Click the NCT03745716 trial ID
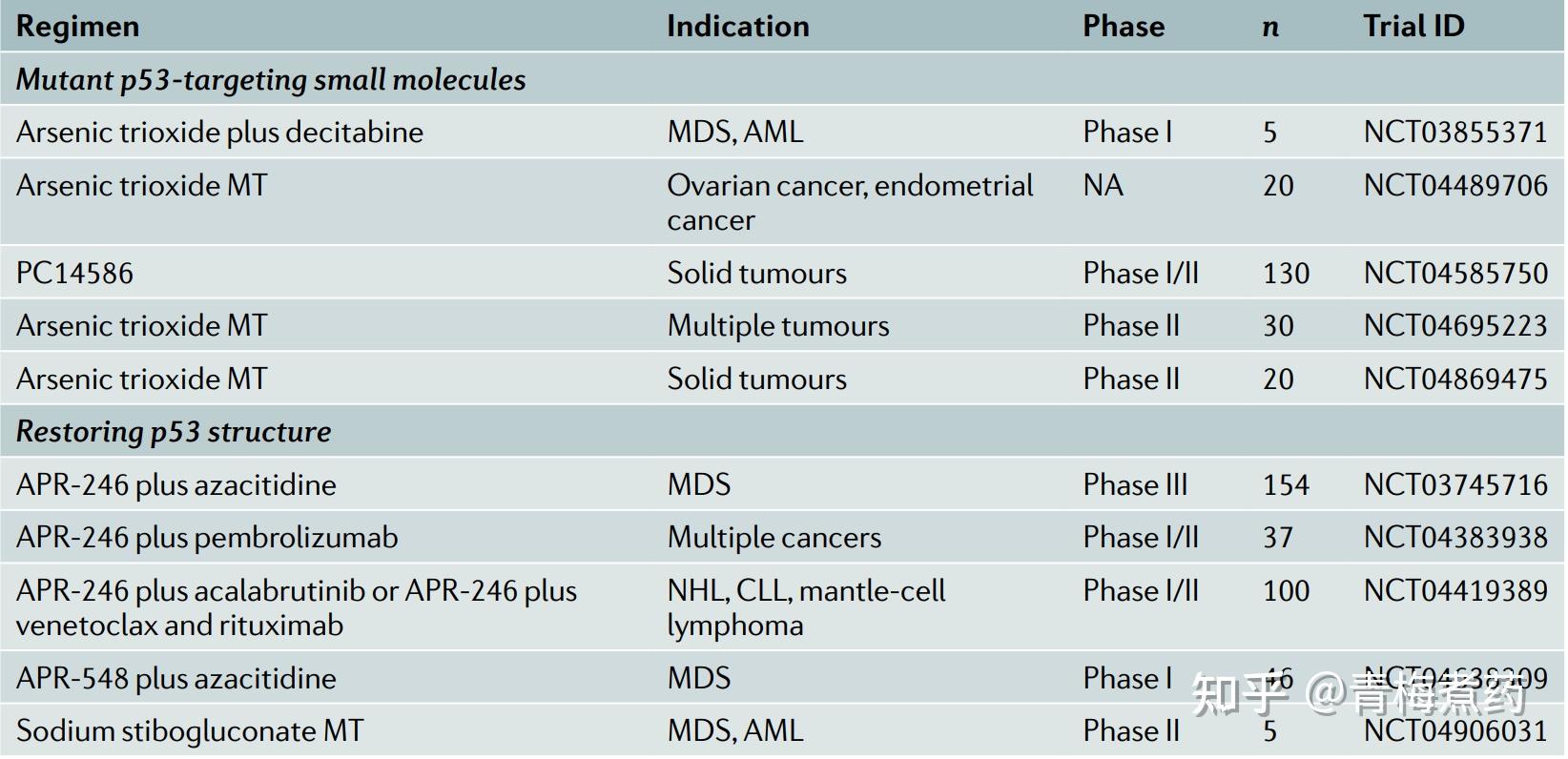1568x759 pixels. click(x=1455, y=485)
